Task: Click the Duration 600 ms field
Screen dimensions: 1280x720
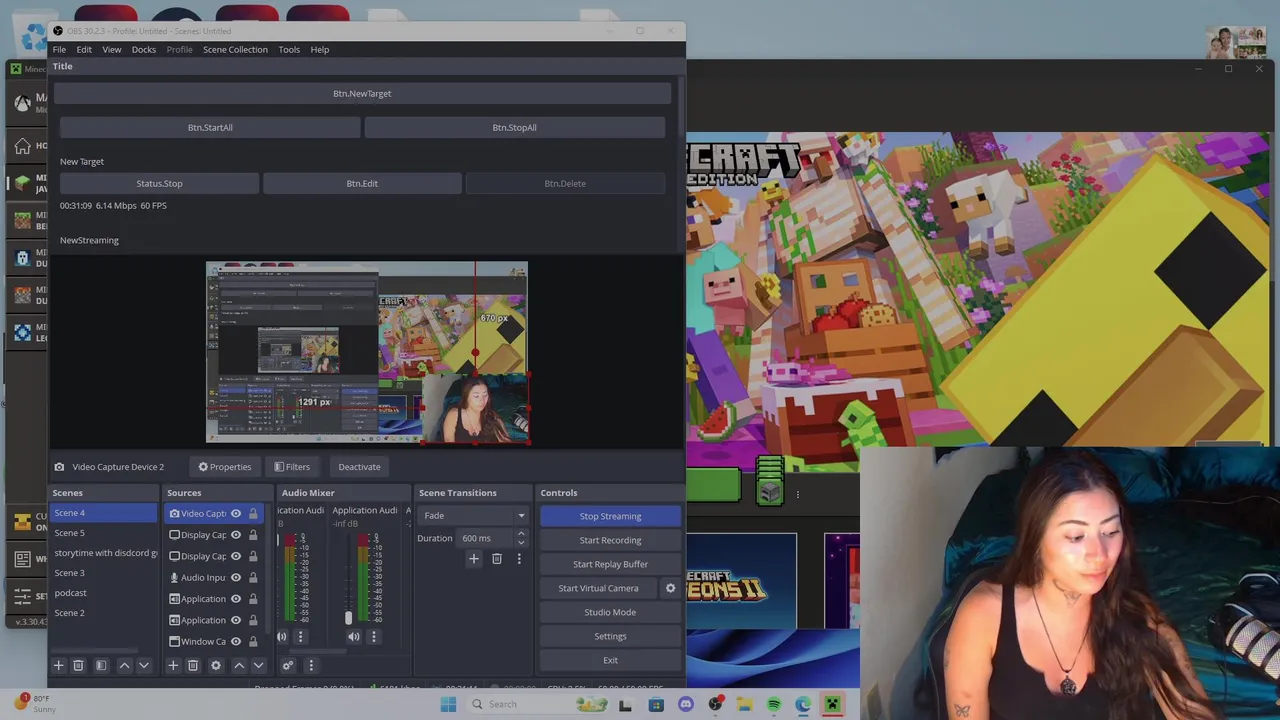Action: tap(484, 538)
